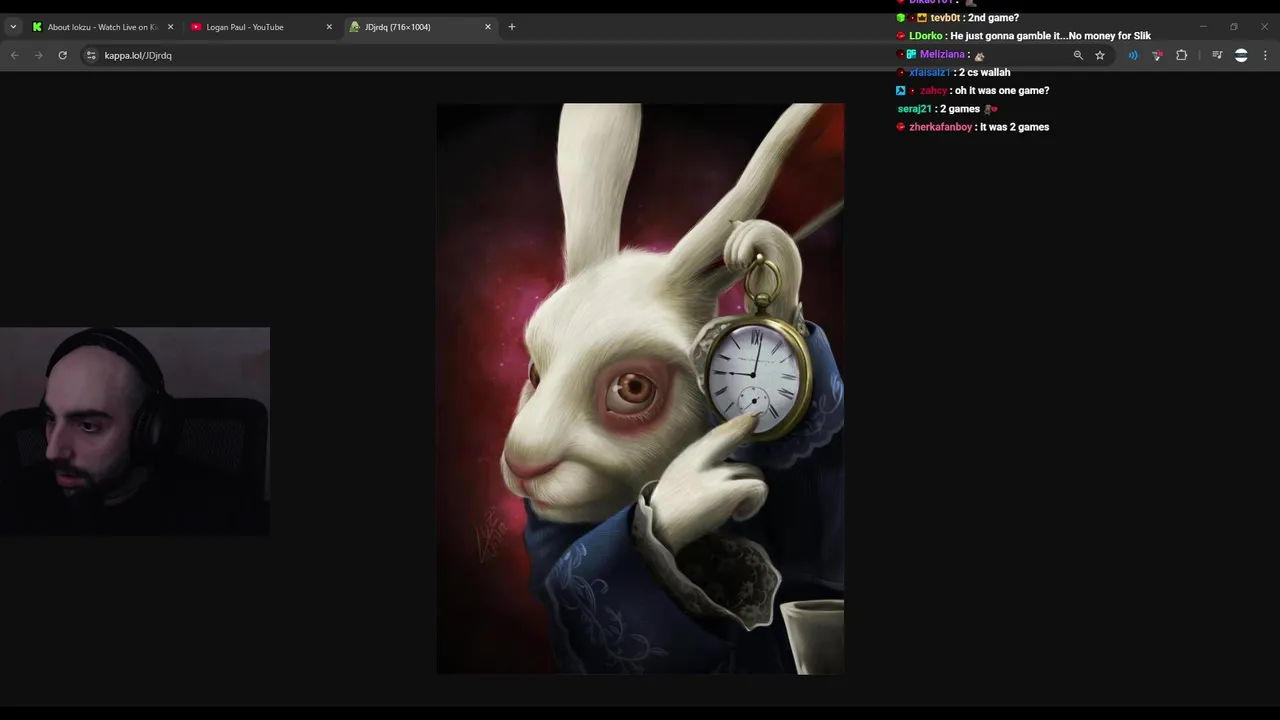Minimize the browser window
The width and height of the screenshot is (1280, 720).
click(x=1203, y=27)
